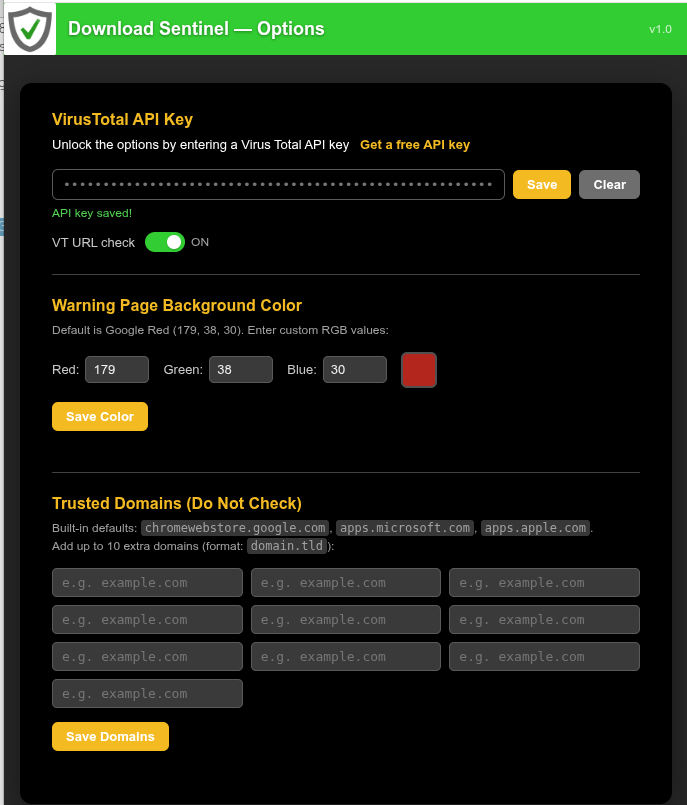Toggle the VT URL check switch off

pyautogui.click(x=165, y=242)
